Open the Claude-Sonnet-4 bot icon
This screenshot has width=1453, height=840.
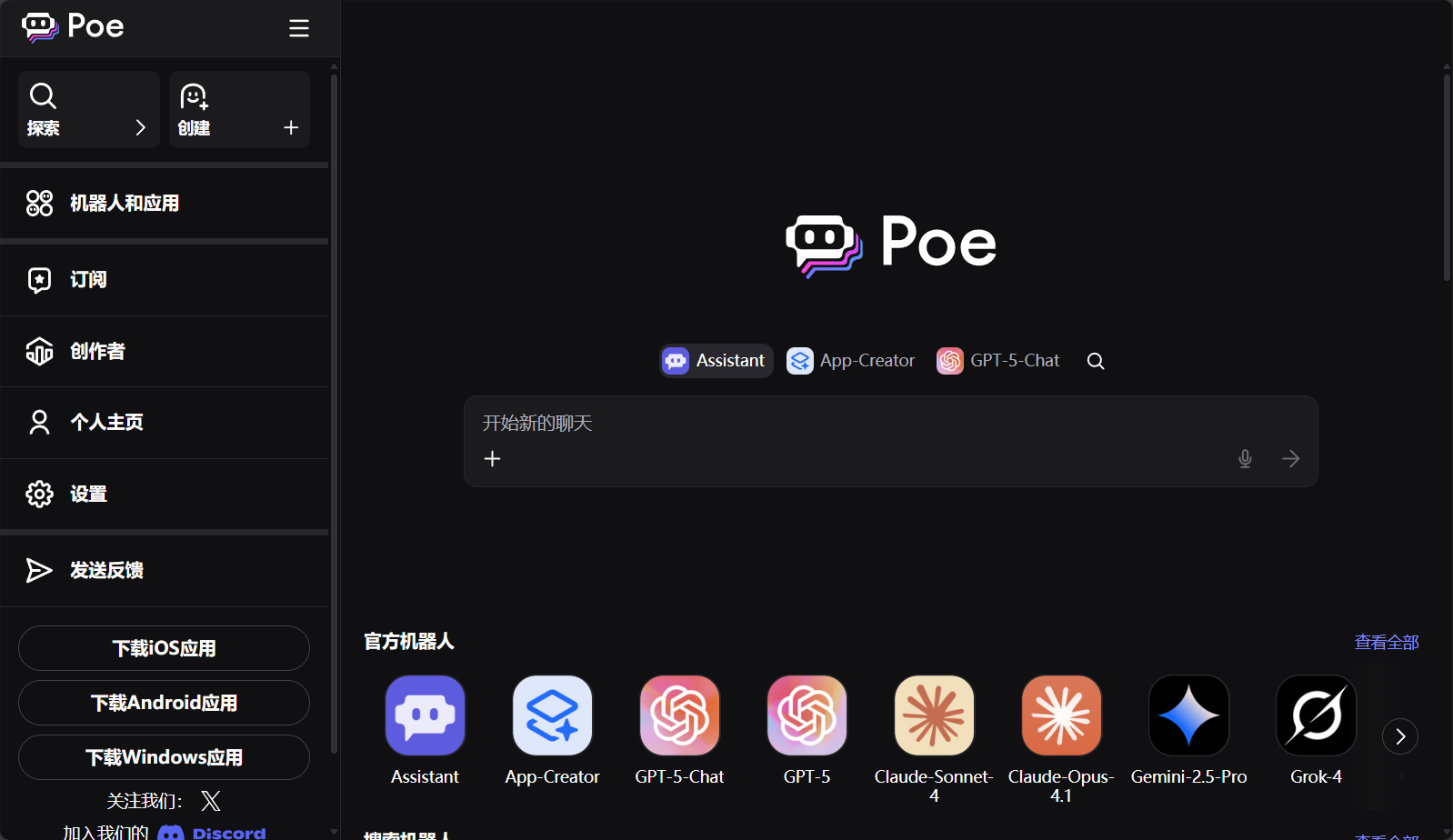click(x=935, y=715)
